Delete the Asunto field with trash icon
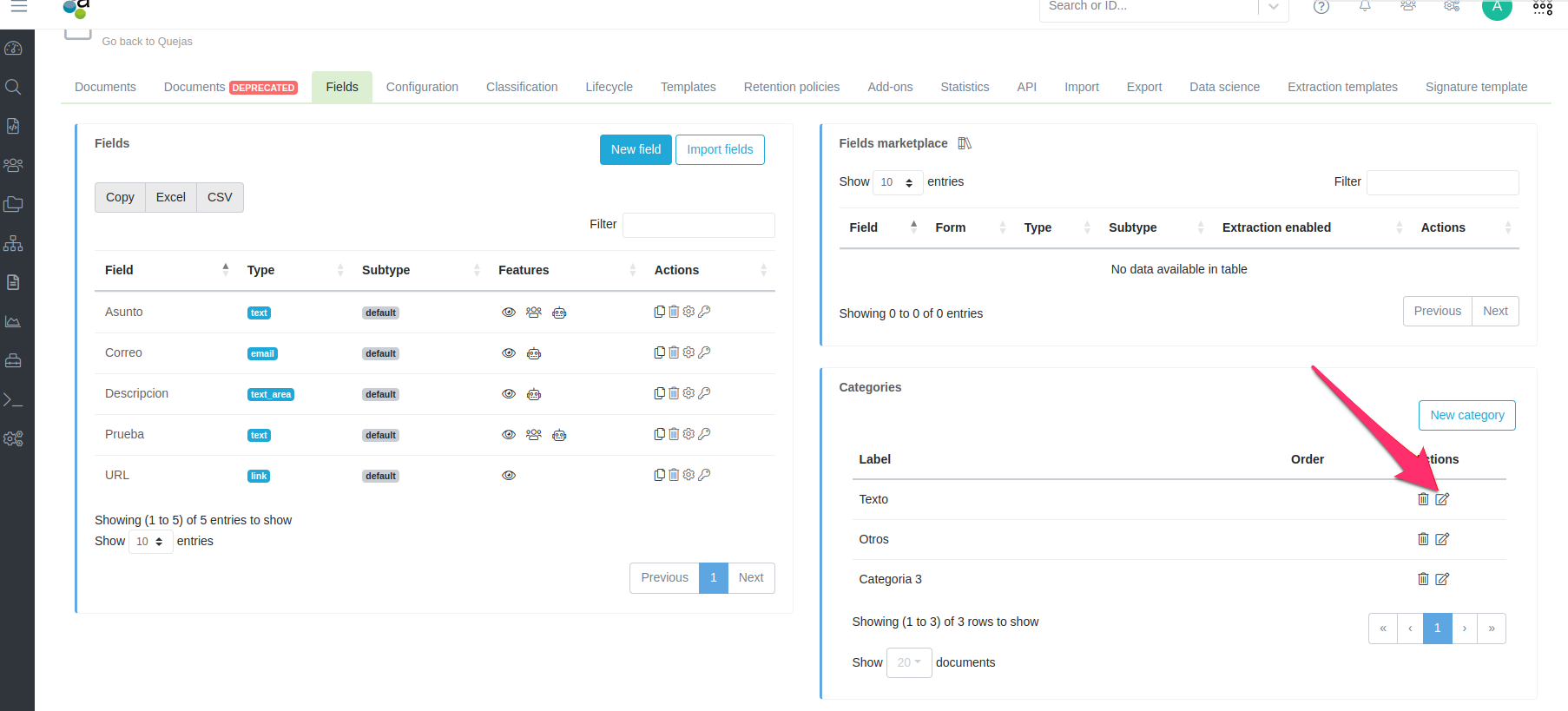This screenshot has width=1568, height=711. point(674,312)
